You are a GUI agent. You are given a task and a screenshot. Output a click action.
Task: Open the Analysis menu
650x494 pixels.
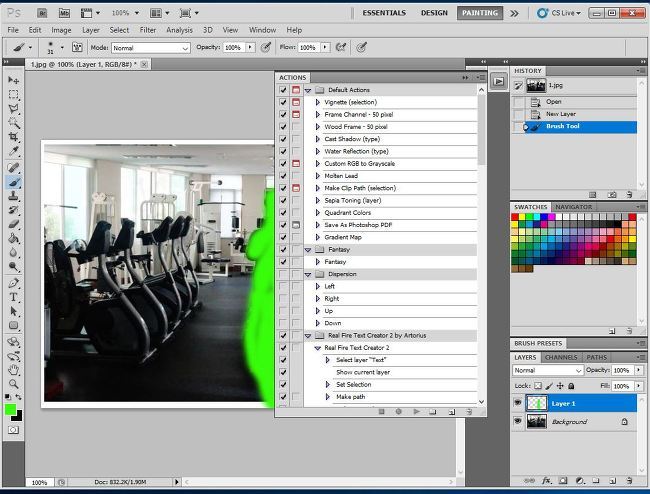(x=179, y=30)
